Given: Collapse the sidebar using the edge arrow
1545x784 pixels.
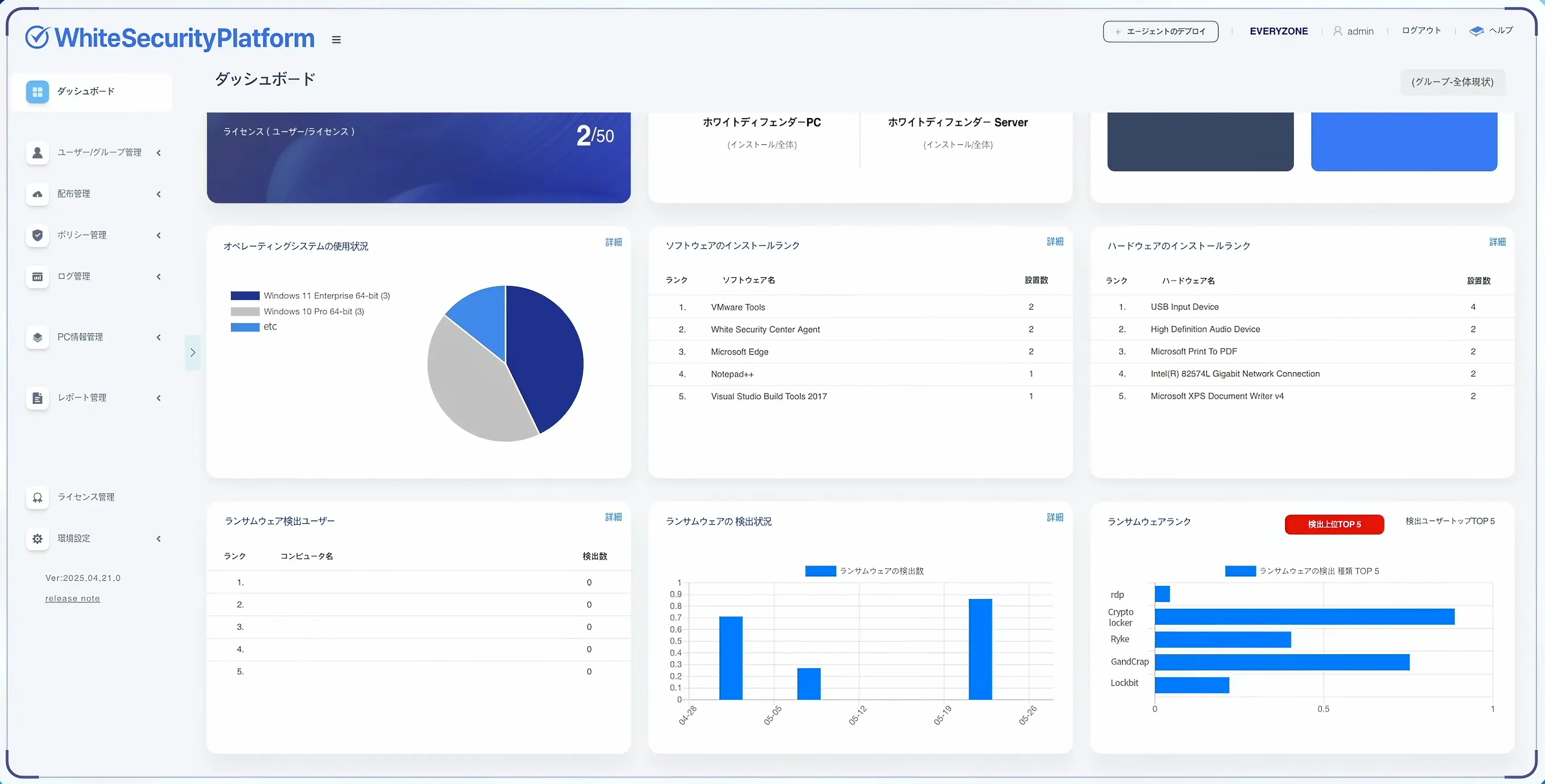Looking at the screenshot, I should tap(193, 353).
